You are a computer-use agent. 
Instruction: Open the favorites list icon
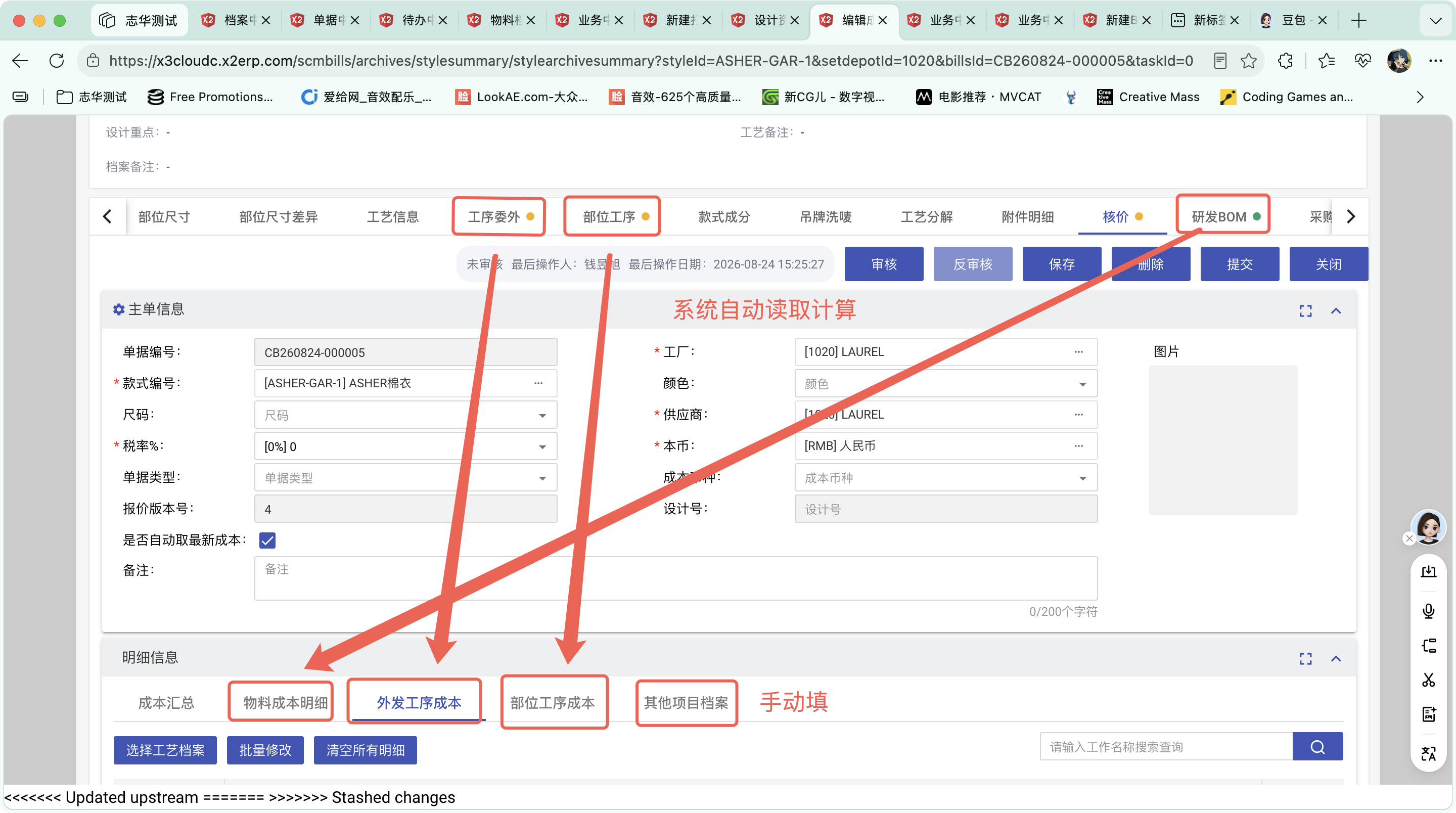(1326, 61)
